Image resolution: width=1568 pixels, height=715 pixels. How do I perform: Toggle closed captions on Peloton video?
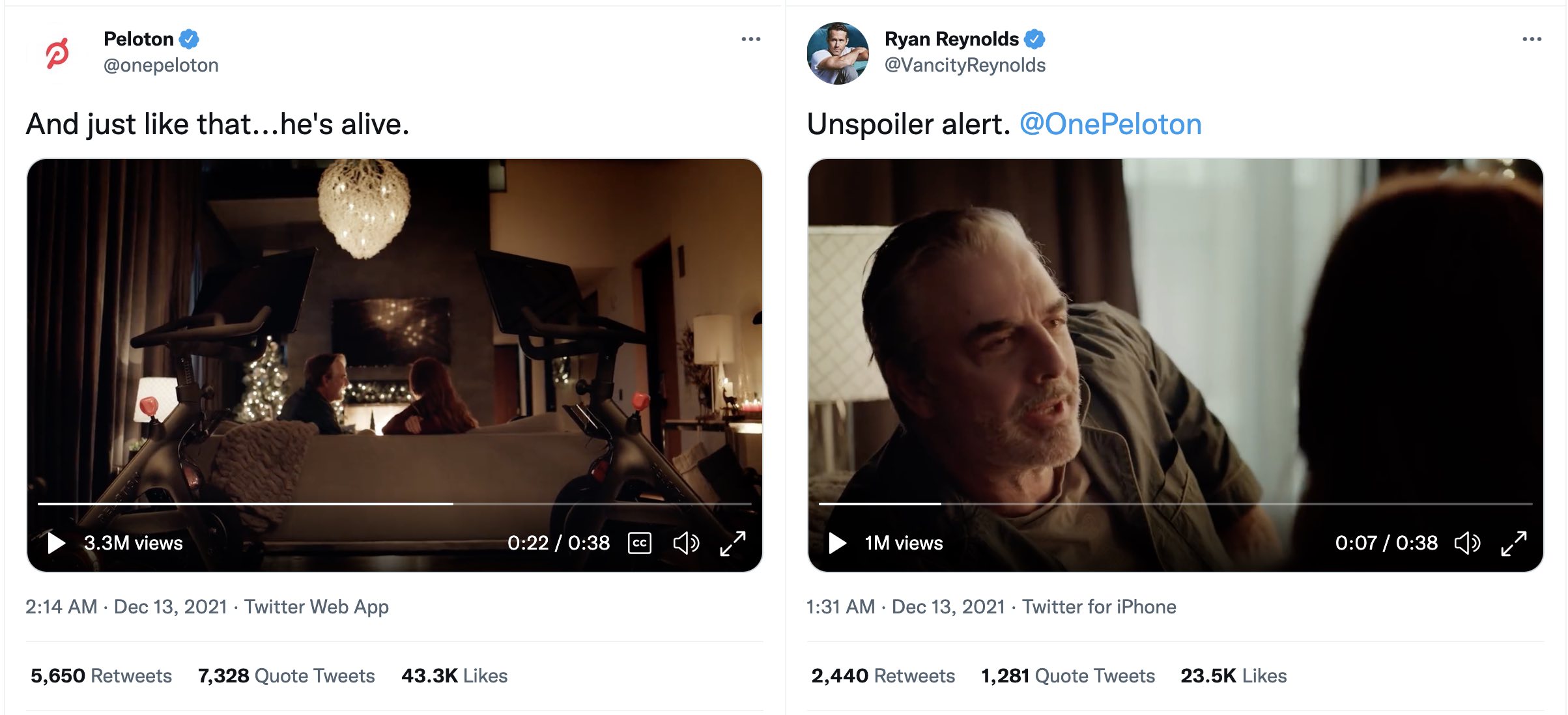point(639,542)
